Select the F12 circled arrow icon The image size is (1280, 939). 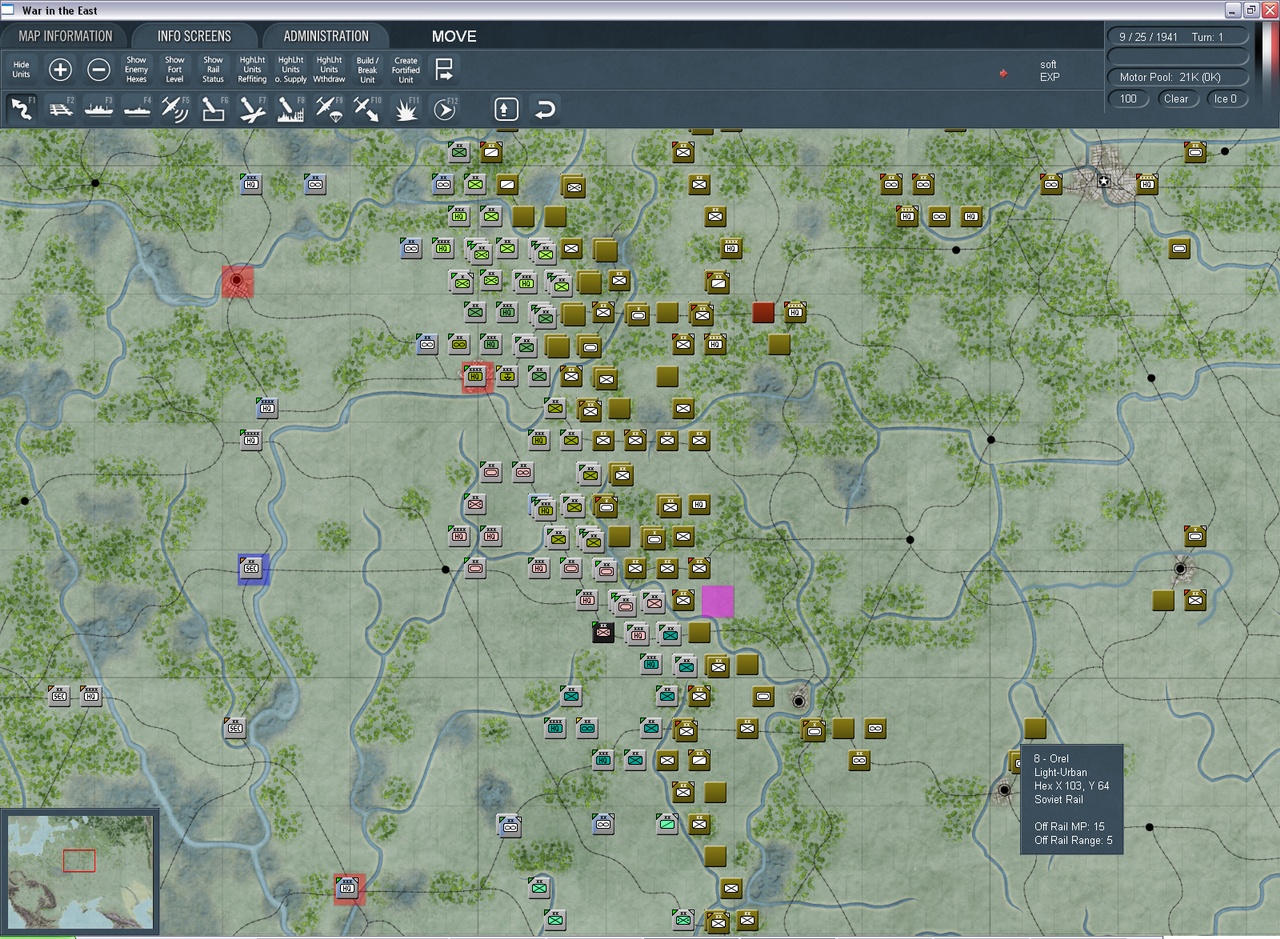point(443,108)
